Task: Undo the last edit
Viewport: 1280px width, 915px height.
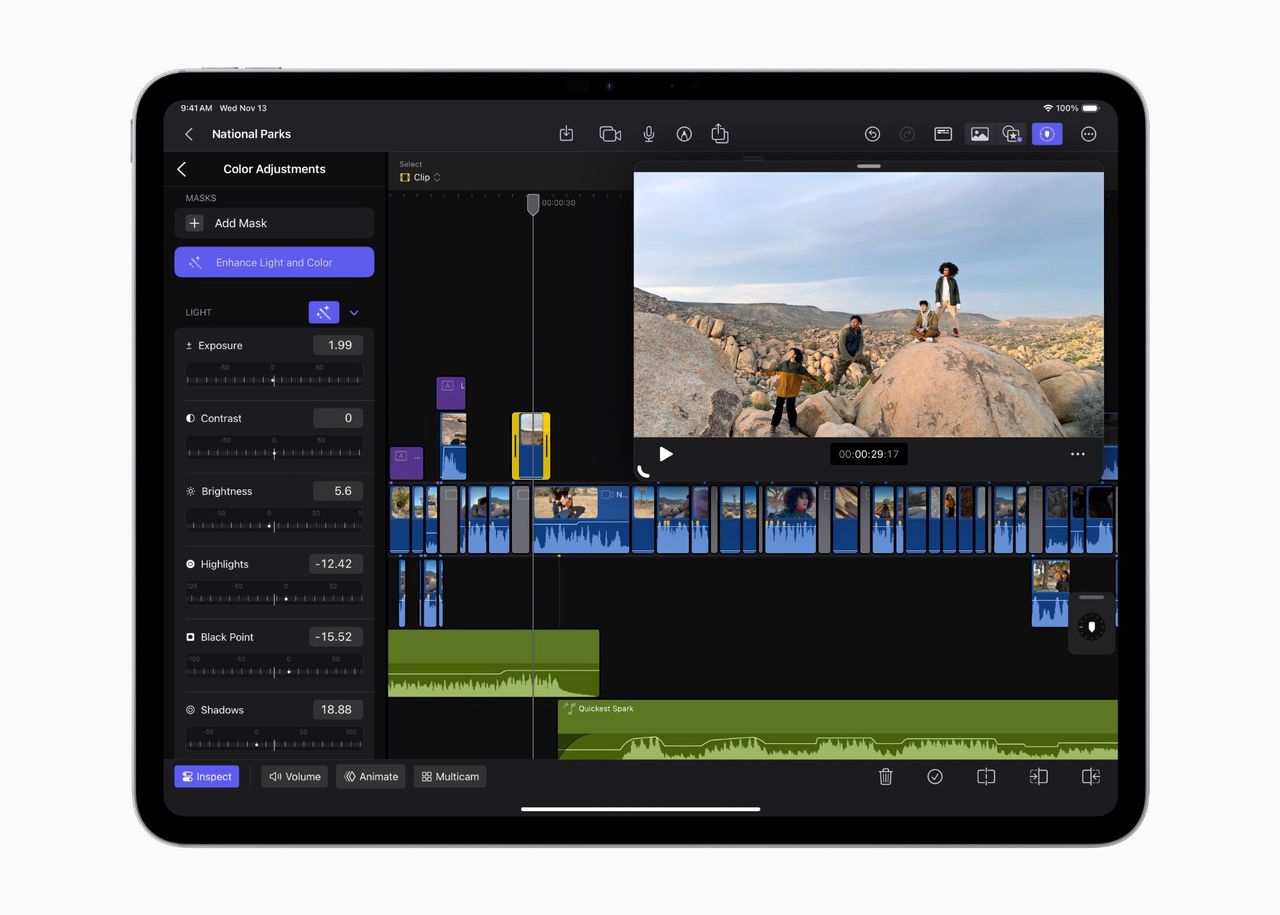Action: point(872,134)
